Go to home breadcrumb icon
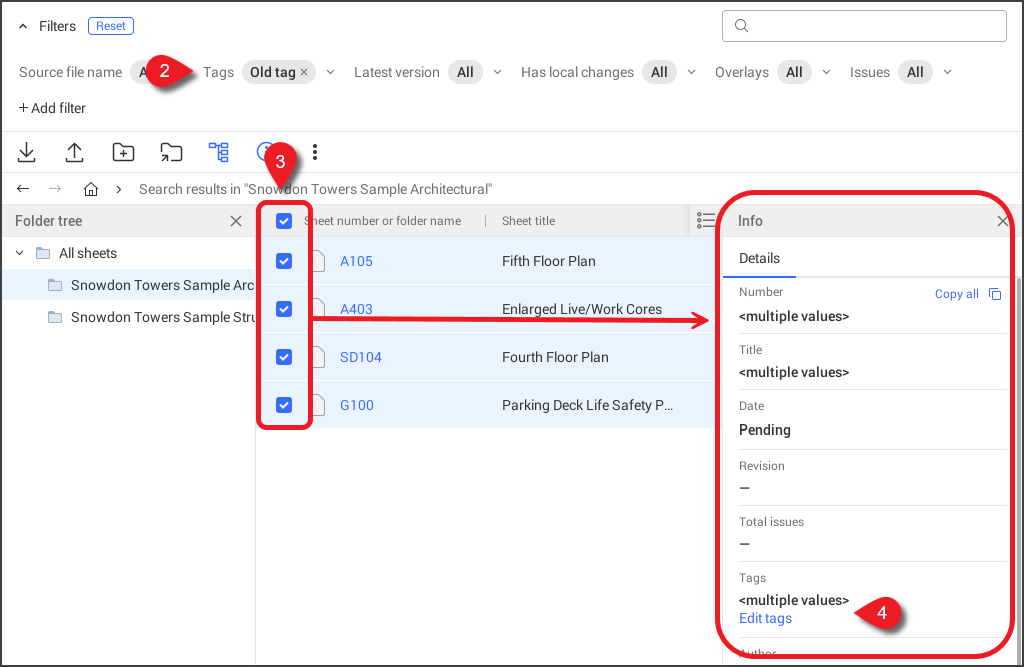Screen dimensions: 1024x667 [x=91, y=189]
